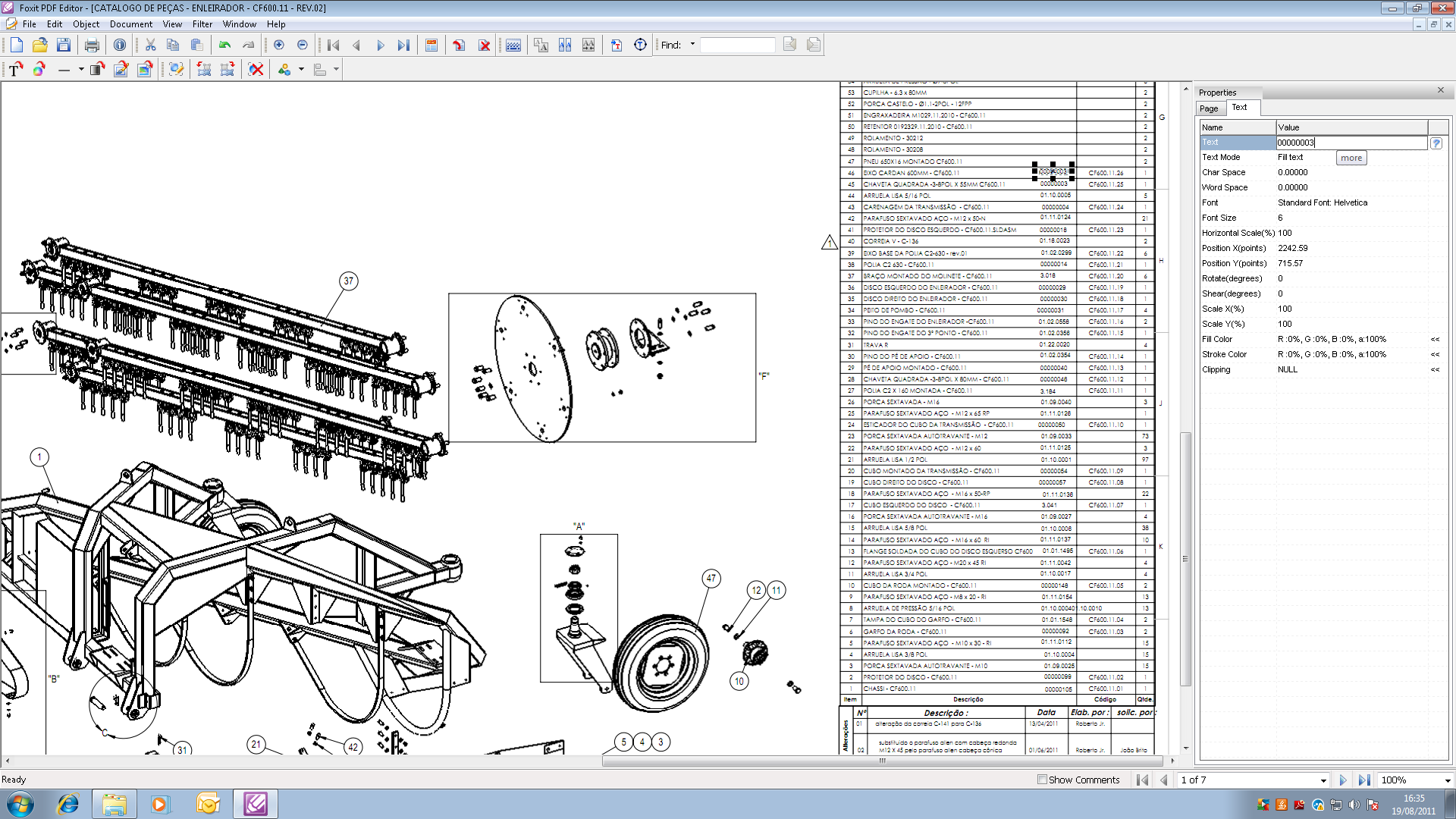Screen dimensions: 1456x819
Task: Delete page icon with red X
Action: pos(485,45)
